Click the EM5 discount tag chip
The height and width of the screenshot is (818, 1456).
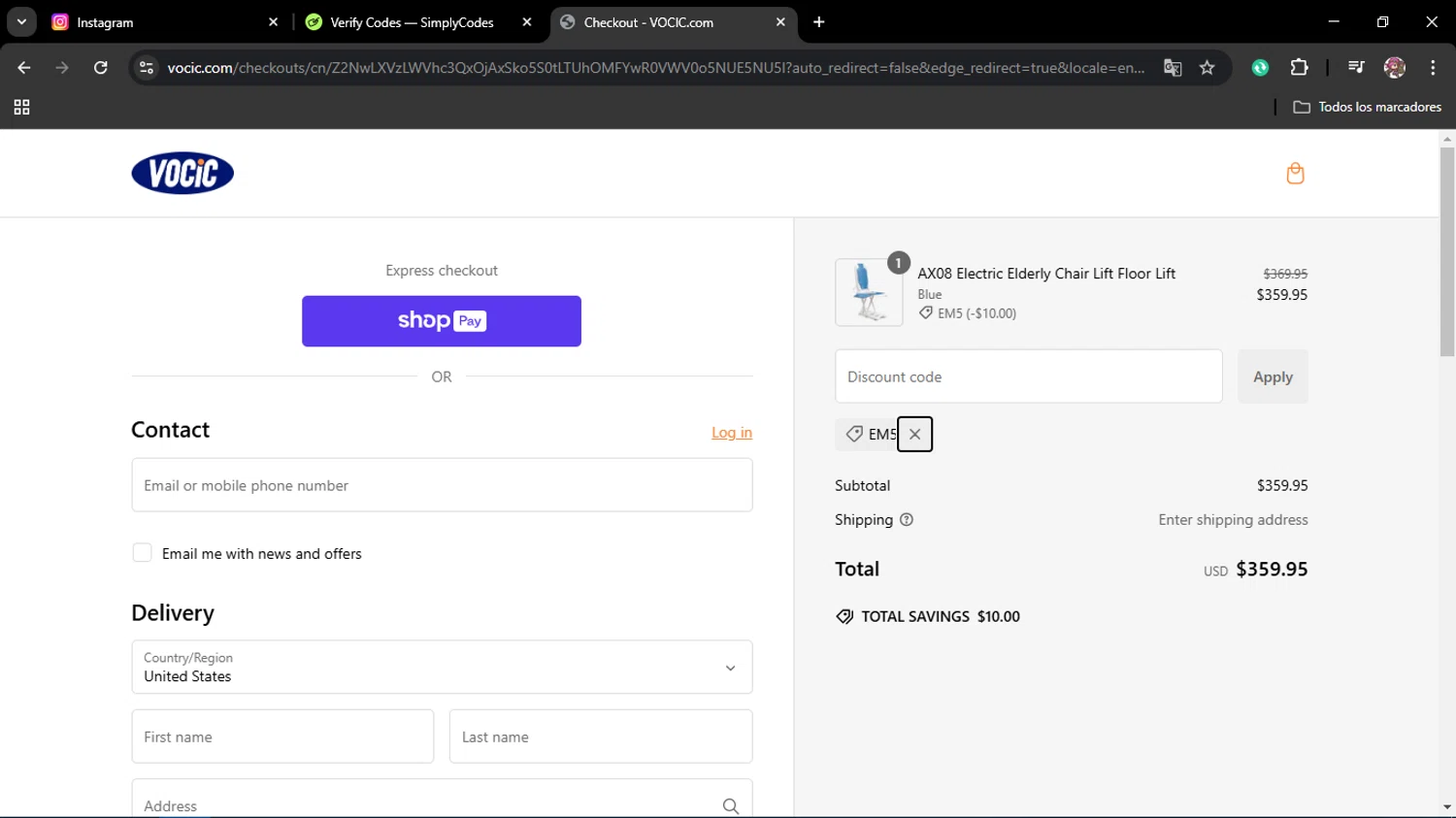870,434
